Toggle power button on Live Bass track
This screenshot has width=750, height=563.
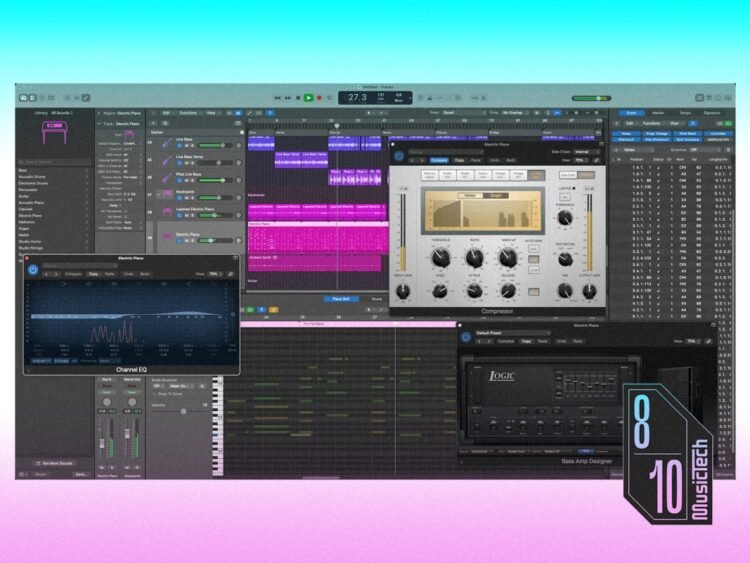pos(180,145)
